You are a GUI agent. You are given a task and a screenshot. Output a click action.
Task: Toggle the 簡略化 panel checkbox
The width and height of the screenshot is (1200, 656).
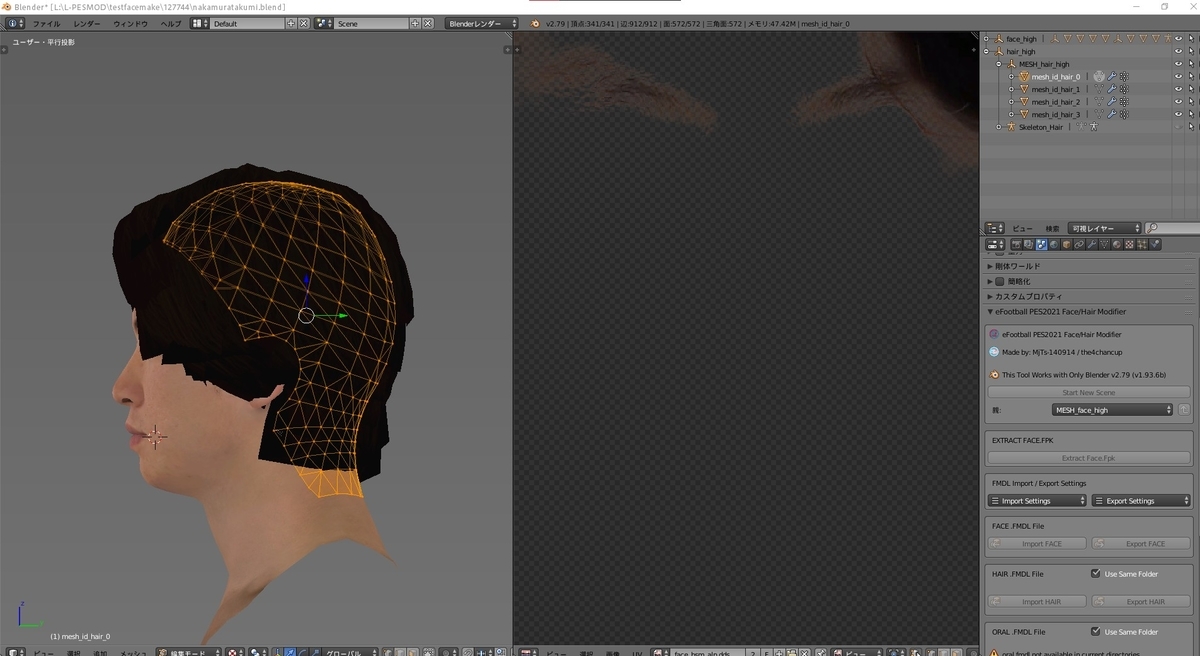click(x=1000, y=282)
